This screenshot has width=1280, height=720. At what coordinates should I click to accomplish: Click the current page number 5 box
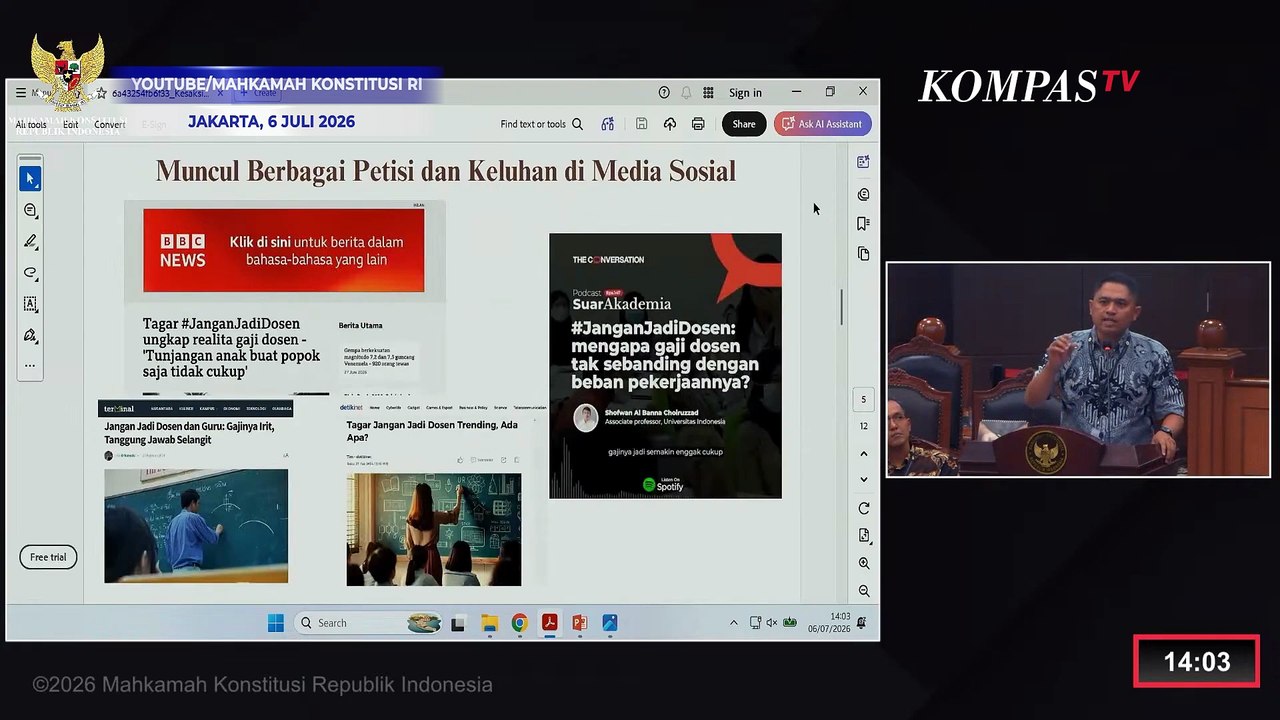(864, 399)
